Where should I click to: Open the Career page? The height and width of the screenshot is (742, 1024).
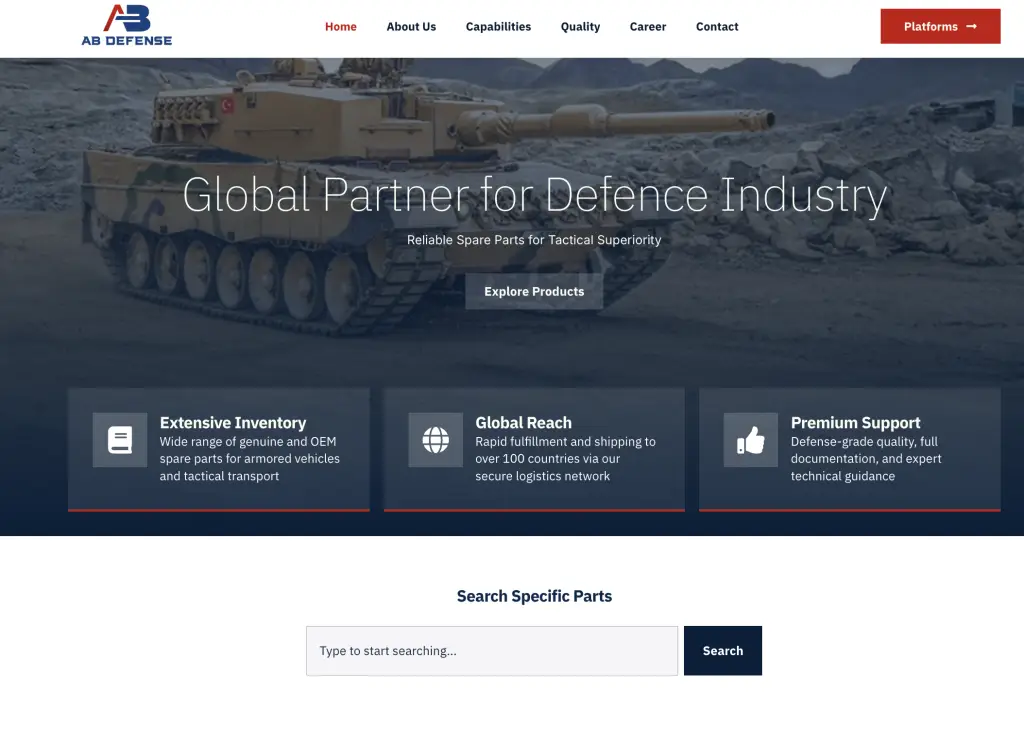[648, 27]
